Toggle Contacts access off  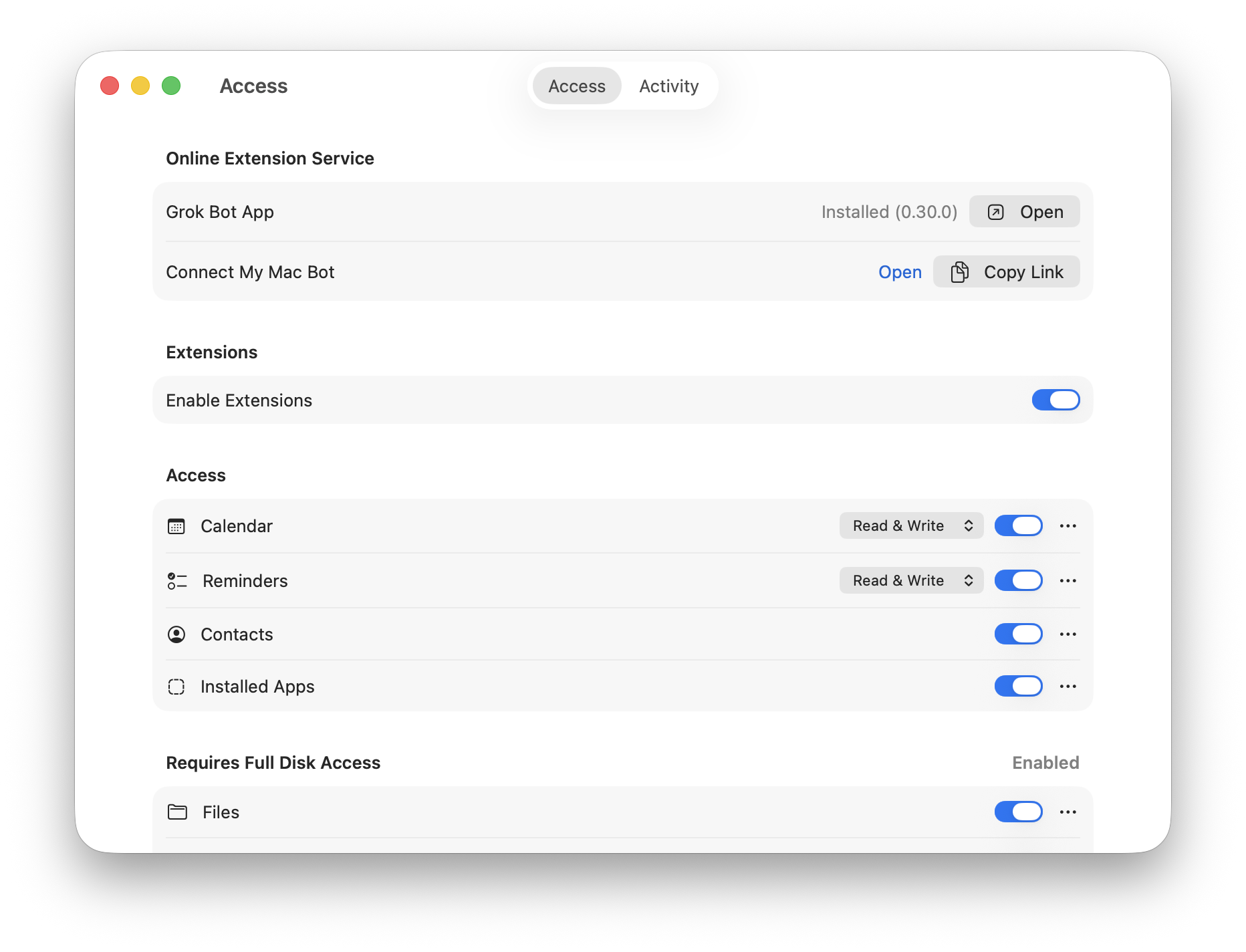1019,634
